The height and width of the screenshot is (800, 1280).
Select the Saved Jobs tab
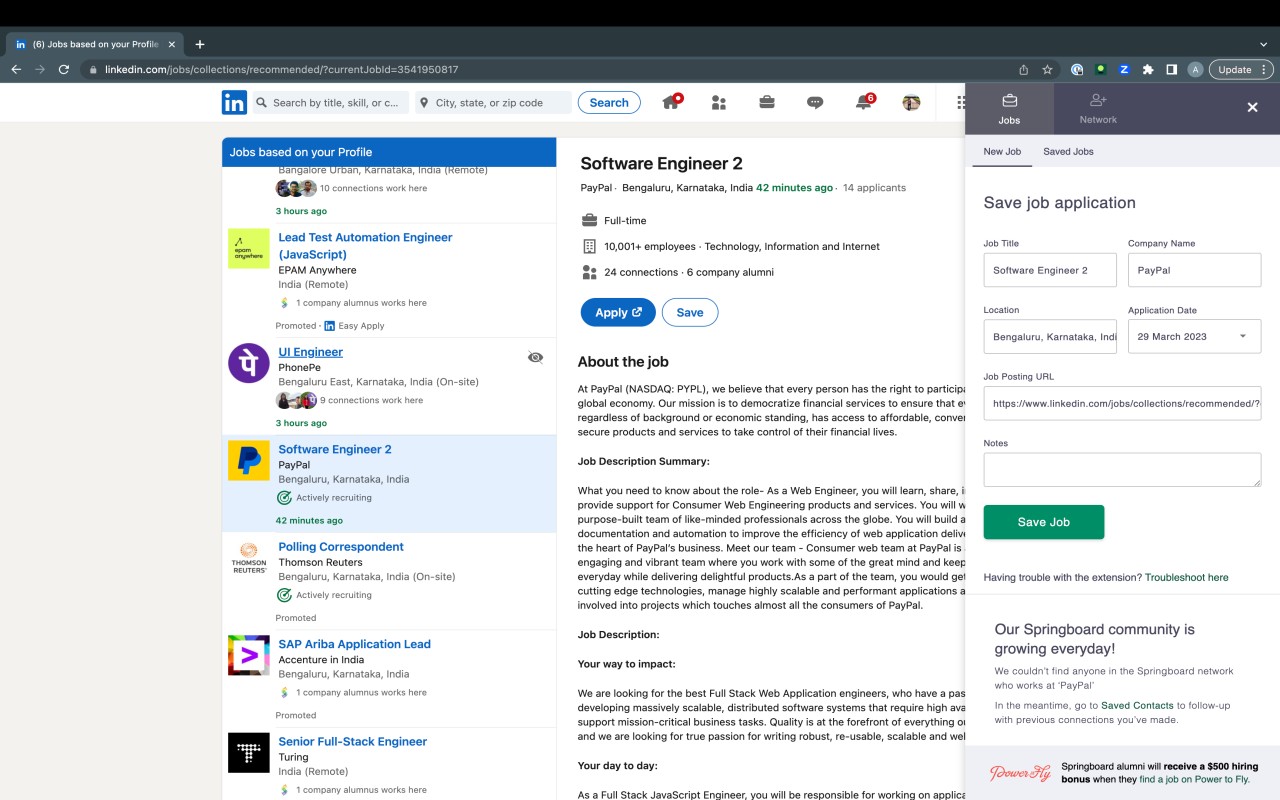[1068, 152]
